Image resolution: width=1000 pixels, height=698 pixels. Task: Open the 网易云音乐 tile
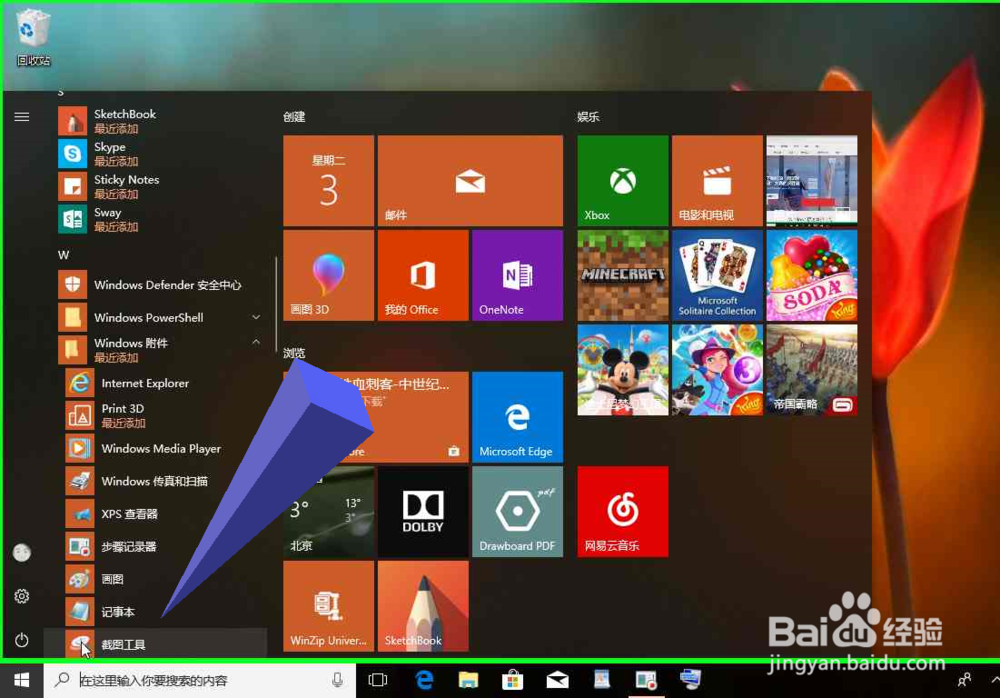pos(622,511)
